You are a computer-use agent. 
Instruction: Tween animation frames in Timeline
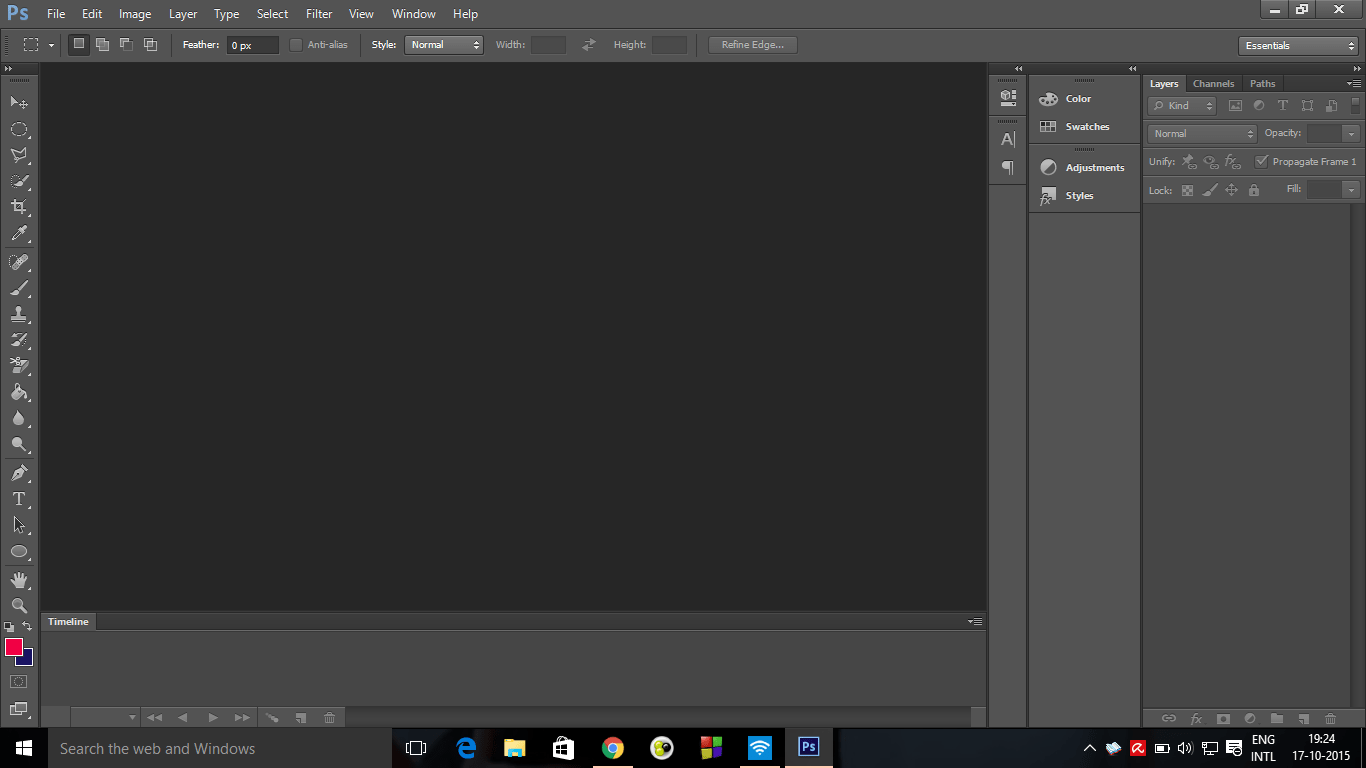271,717
